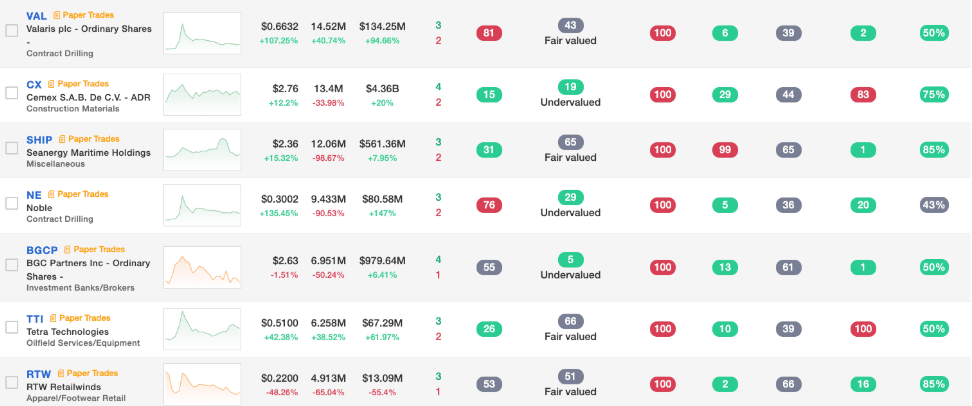Check the box for Seanergy Maritime Holdings
This screenshot has width=972, height=406.
pos(12,148)
